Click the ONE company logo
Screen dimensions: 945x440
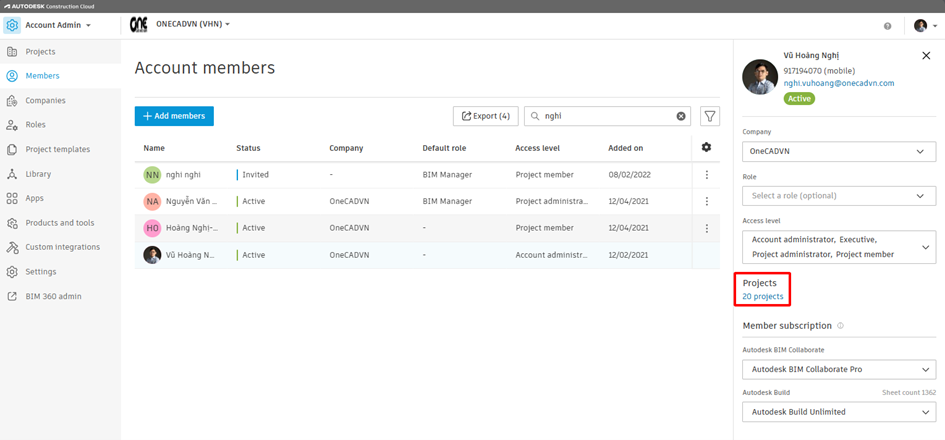pos(139,25)
